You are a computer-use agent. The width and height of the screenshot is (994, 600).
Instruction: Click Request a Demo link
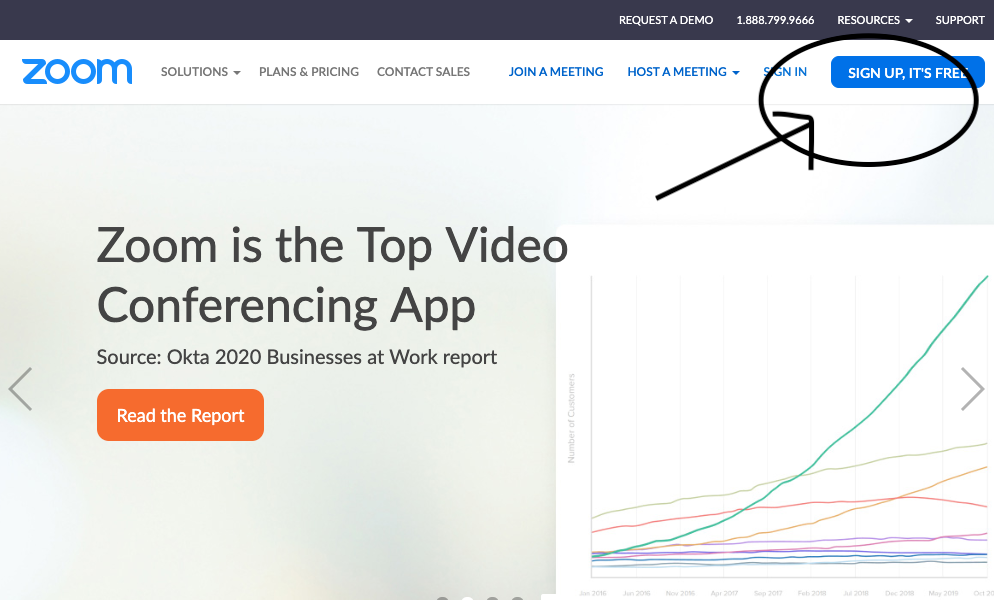pos(666,20)
